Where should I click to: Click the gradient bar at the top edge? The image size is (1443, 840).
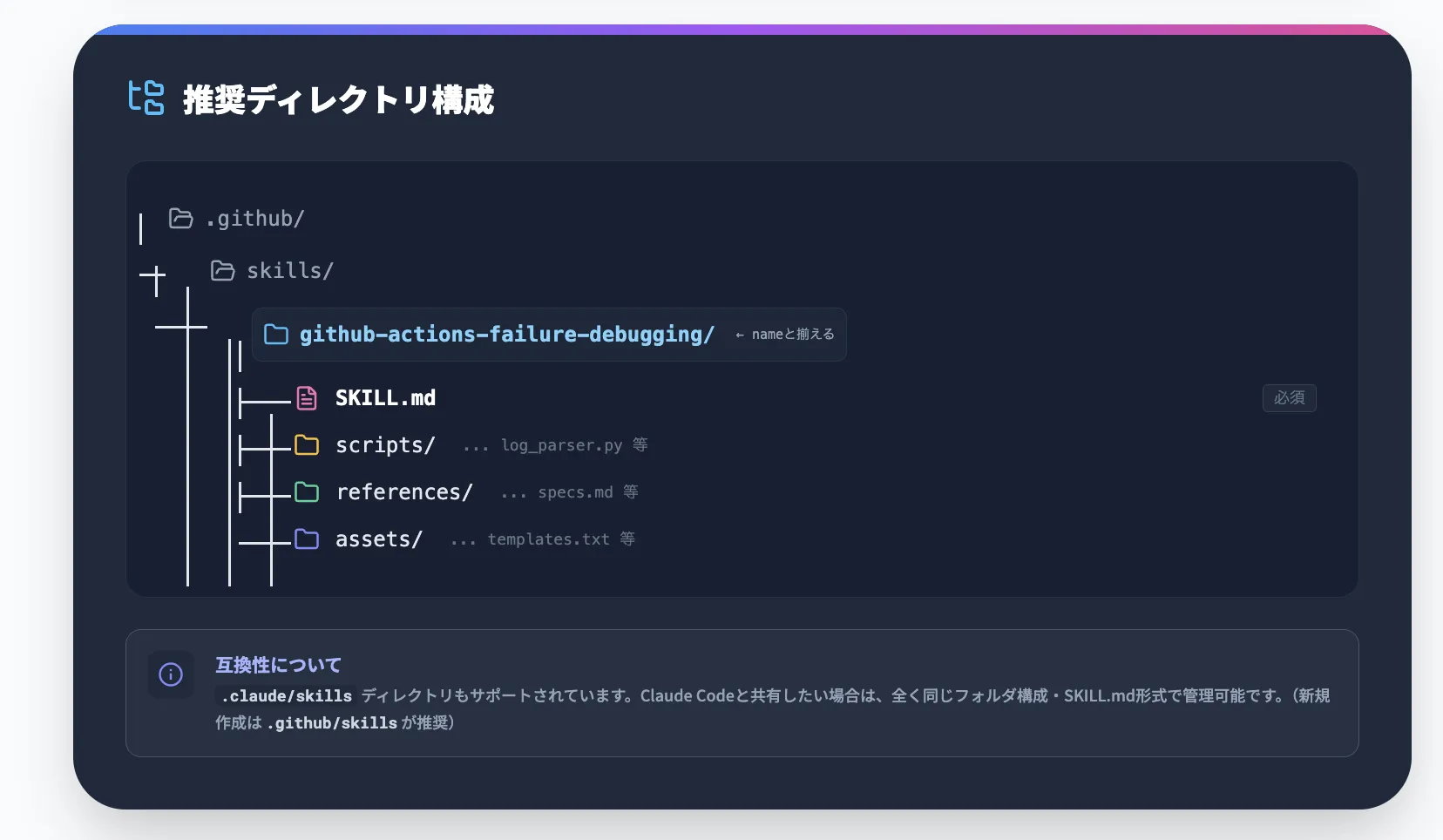point(721,29)
